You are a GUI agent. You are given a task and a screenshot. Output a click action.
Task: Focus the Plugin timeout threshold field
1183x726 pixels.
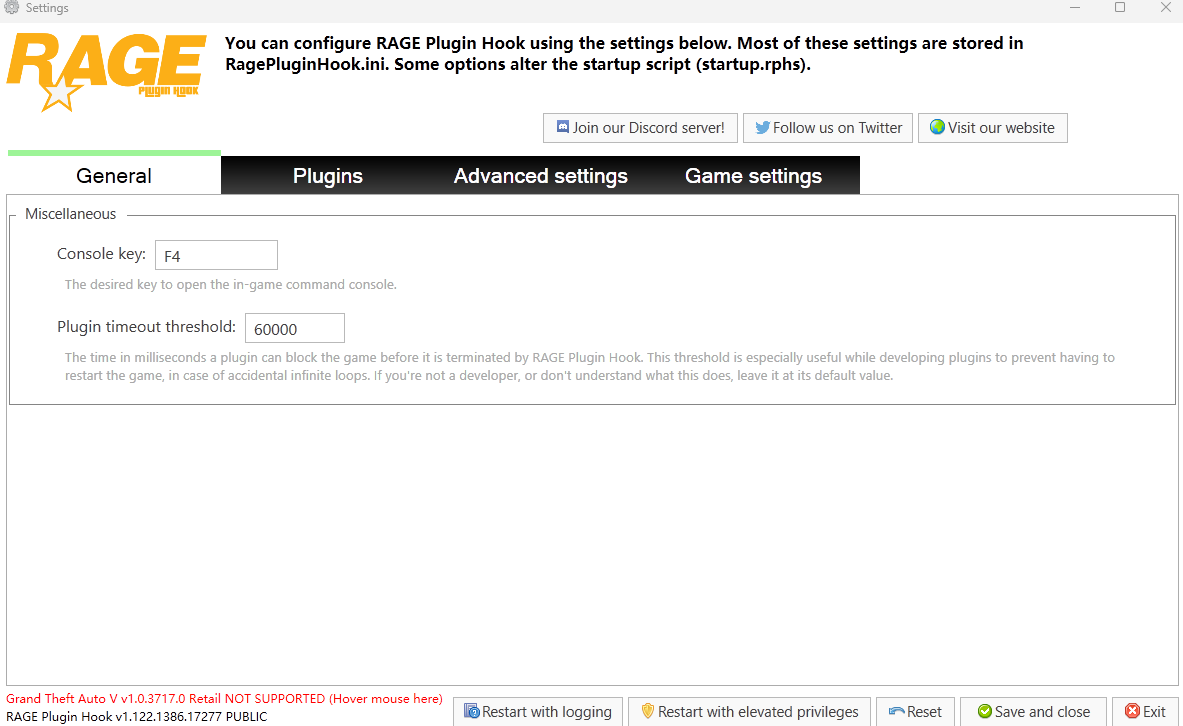pyautogui.click(x=294, y=328)
